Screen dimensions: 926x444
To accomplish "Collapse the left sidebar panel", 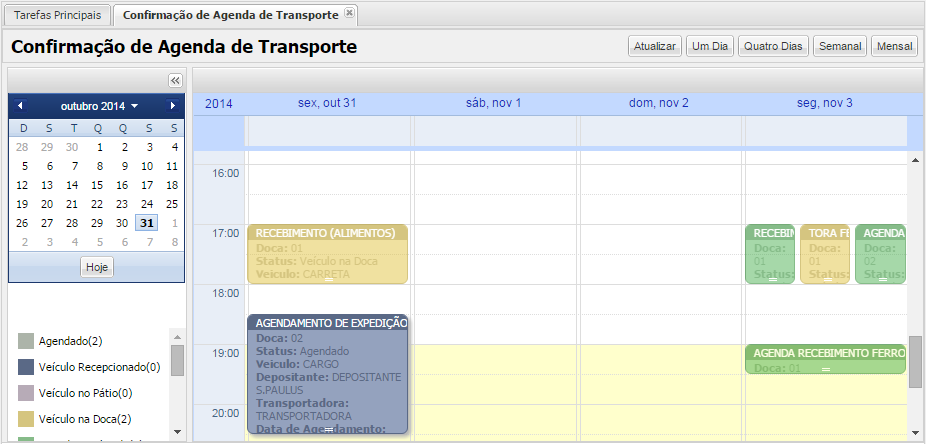I will [x=174, y=80].
